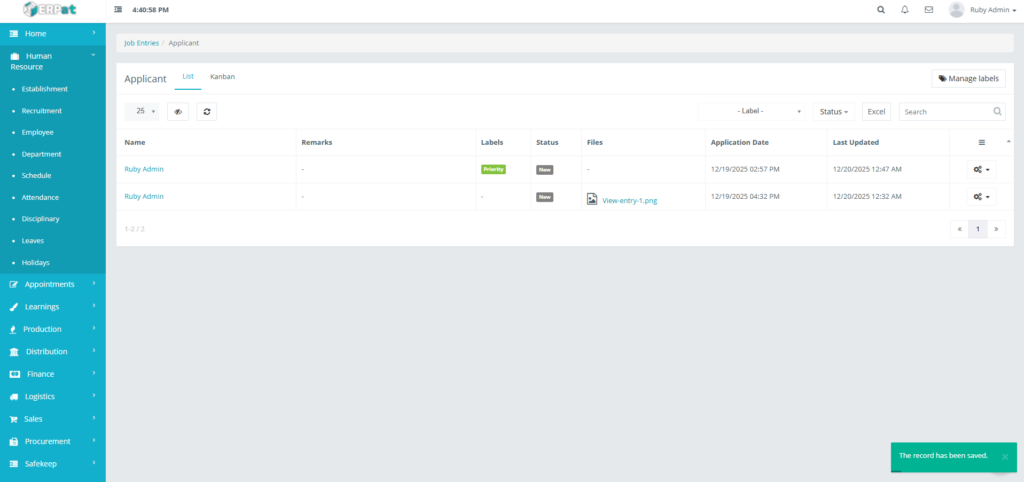1024x482 pixels.
Task: Toggle column visibility with eye icon
Action: click(x=178, y=112)
